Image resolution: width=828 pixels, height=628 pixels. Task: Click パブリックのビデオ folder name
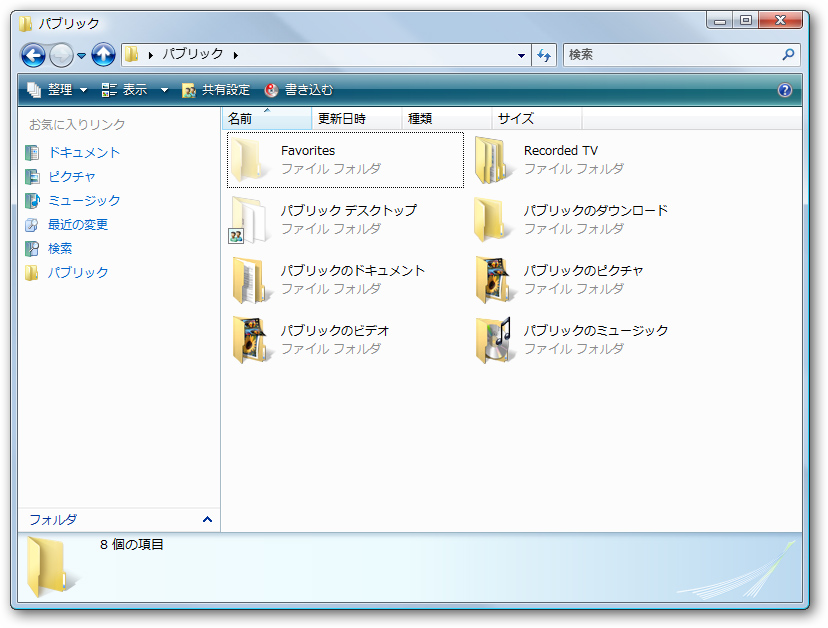click(x=335, y=331)
